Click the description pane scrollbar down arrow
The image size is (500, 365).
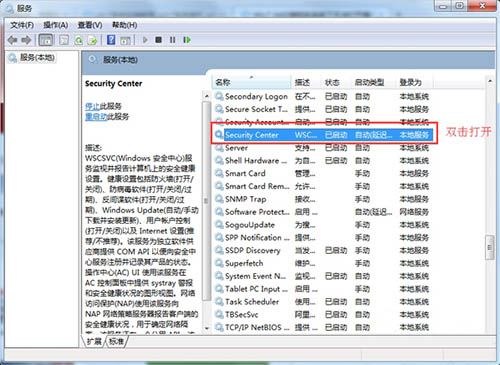207,328
